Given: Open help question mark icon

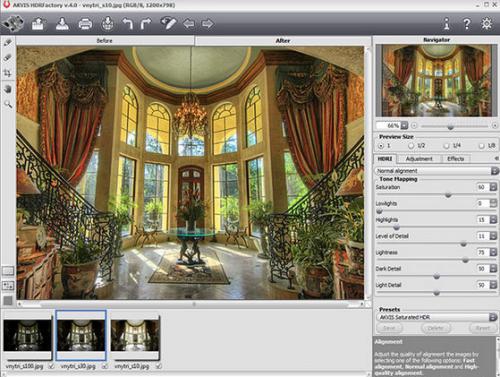Looking at the screenshot, I should [x=467, y=24].
